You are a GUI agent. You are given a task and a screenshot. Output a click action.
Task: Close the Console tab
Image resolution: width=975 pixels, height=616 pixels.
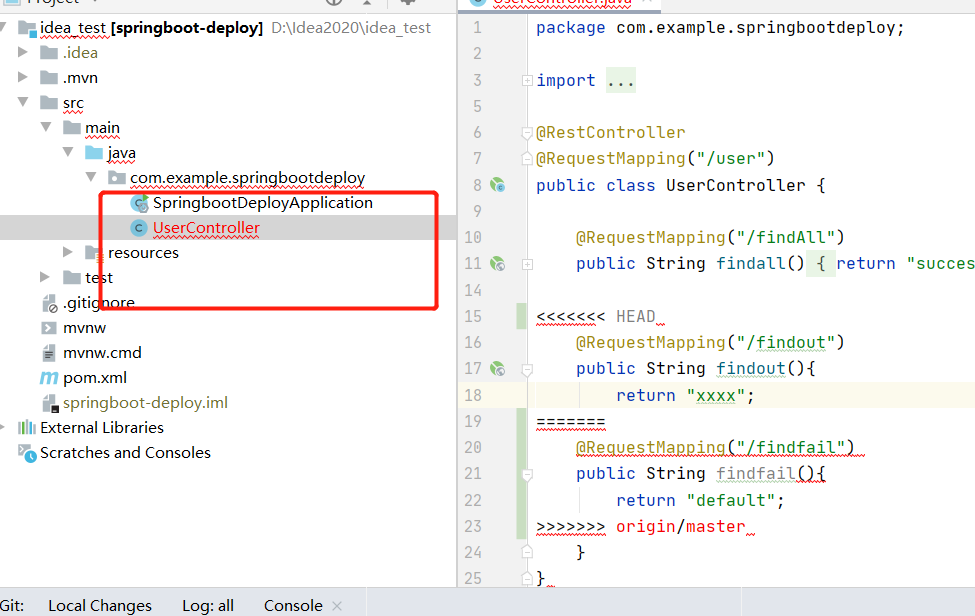point(337,605)
